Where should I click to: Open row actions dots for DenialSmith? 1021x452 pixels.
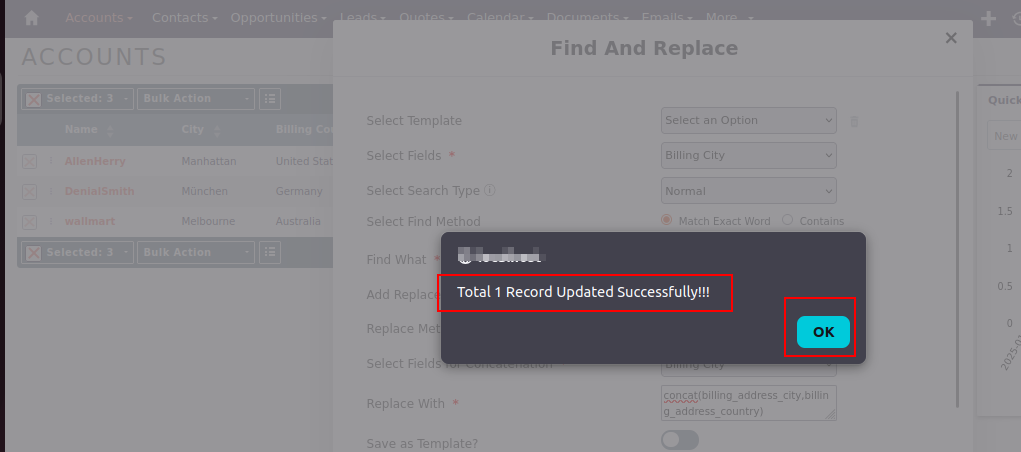[51, 191]
